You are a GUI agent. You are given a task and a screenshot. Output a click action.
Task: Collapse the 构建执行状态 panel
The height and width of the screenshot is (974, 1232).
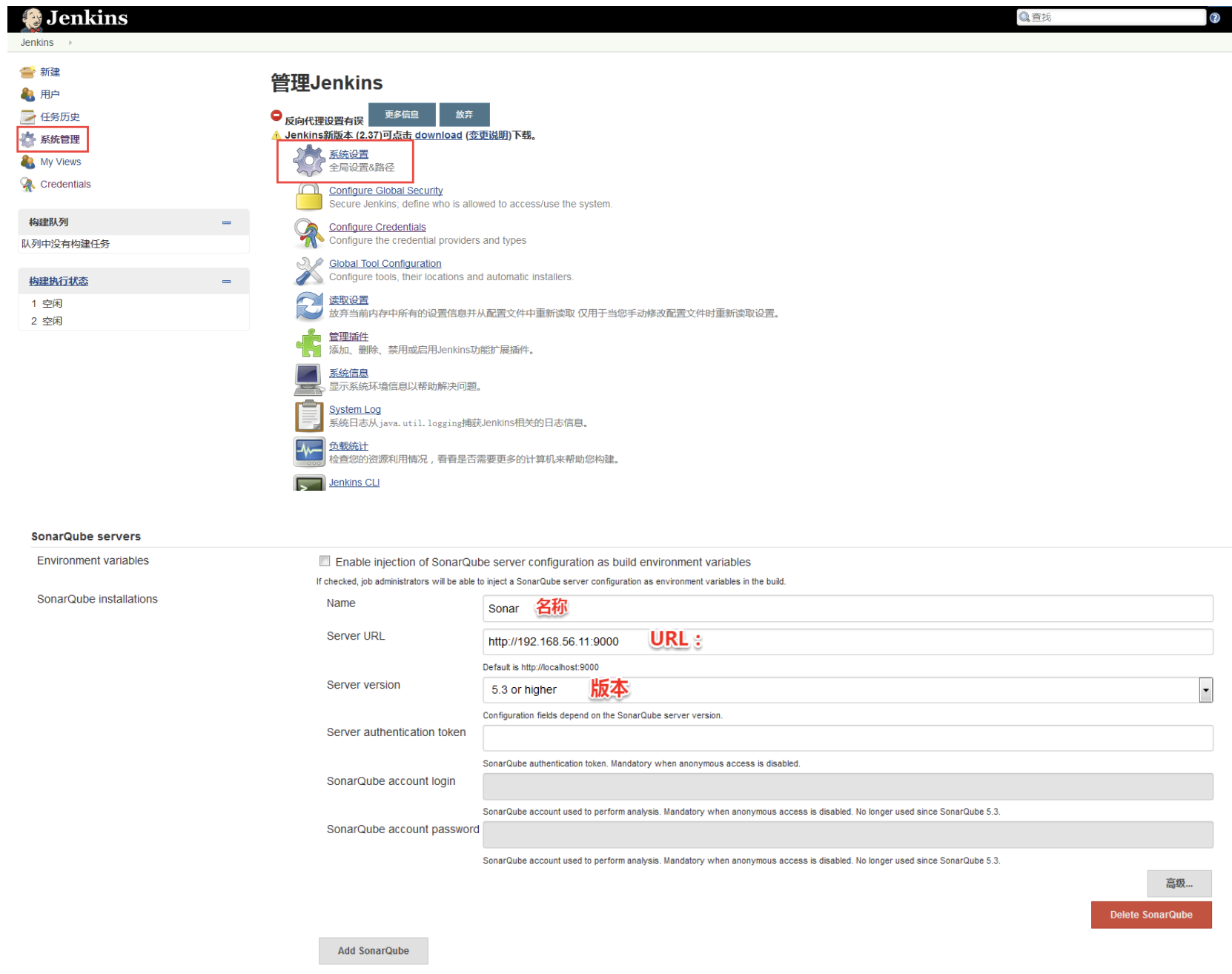(226, 282)
